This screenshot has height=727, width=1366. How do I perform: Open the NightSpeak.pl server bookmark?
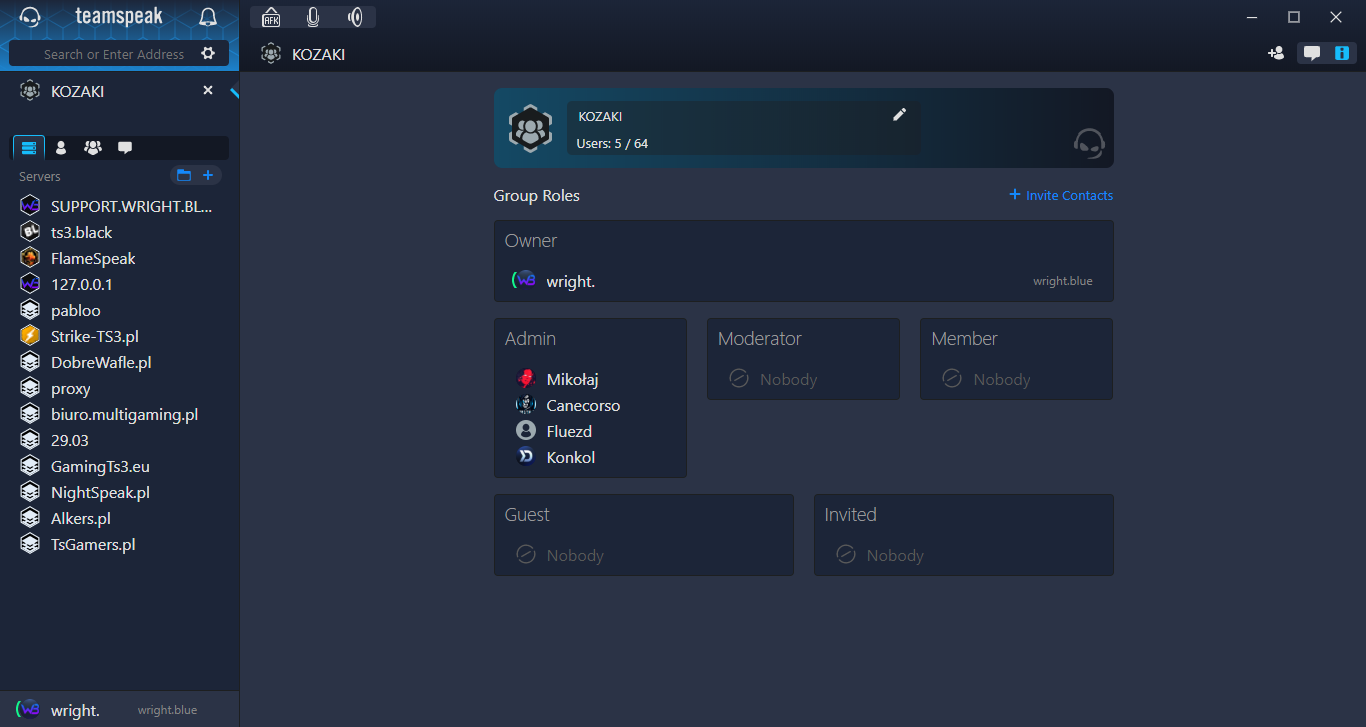100,492
